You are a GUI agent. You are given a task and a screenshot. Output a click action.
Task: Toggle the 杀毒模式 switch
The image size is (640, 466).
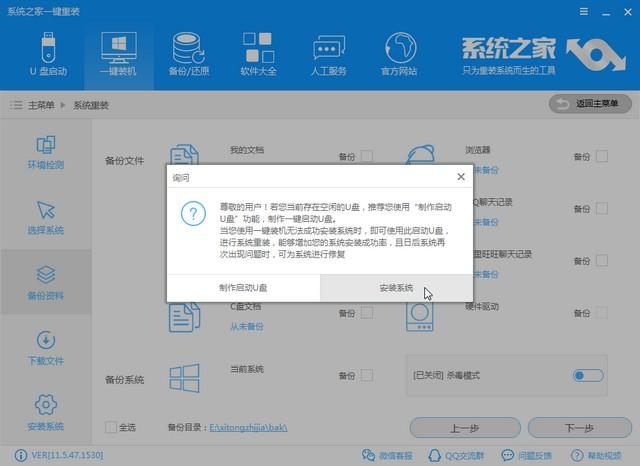tap(588, 375)
